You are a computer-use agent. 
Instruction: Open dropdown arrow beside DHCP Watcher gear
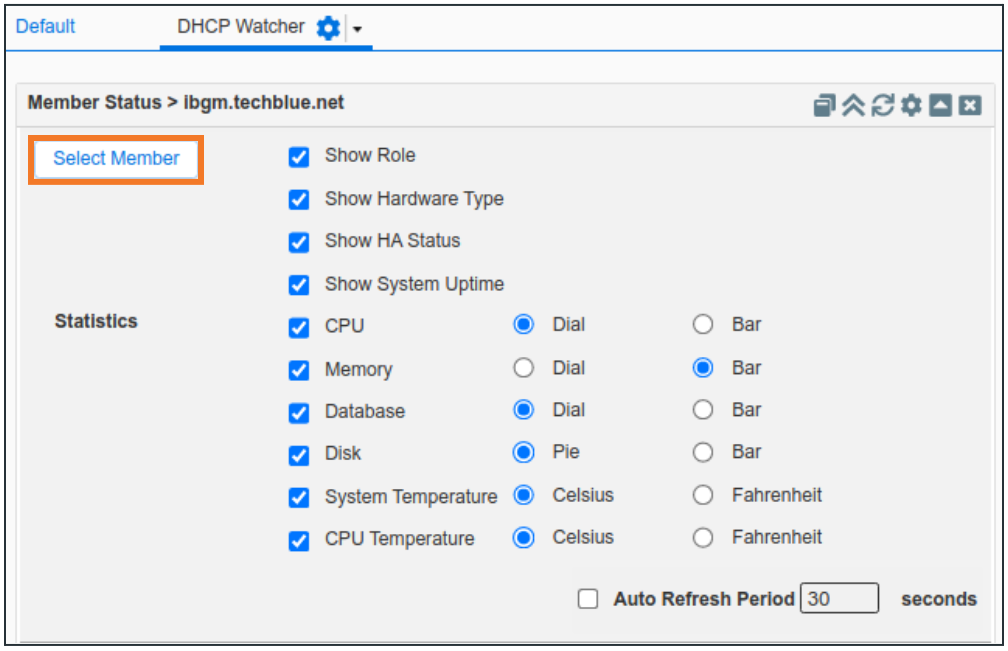tap(357, 29)
